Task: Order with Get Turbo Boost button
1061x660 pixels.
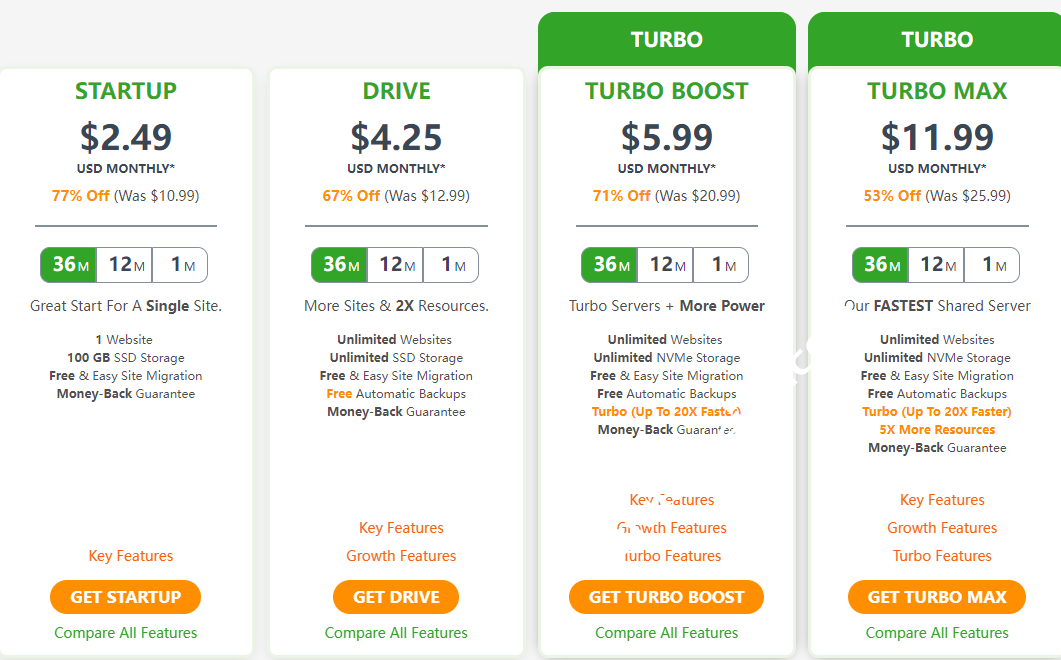Action: pyautogui.click(x=666, y=597)
